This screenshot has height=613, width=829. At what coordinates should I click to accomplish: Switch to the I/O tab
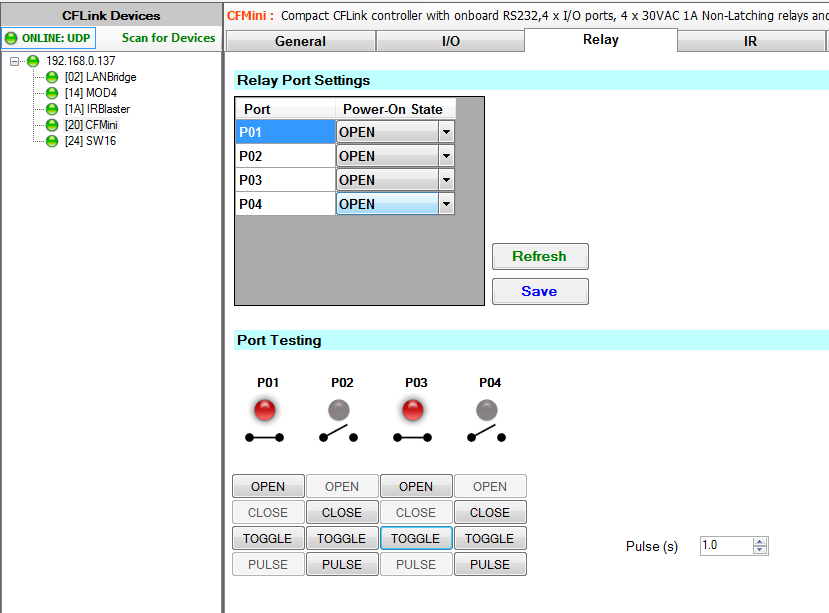450,41
